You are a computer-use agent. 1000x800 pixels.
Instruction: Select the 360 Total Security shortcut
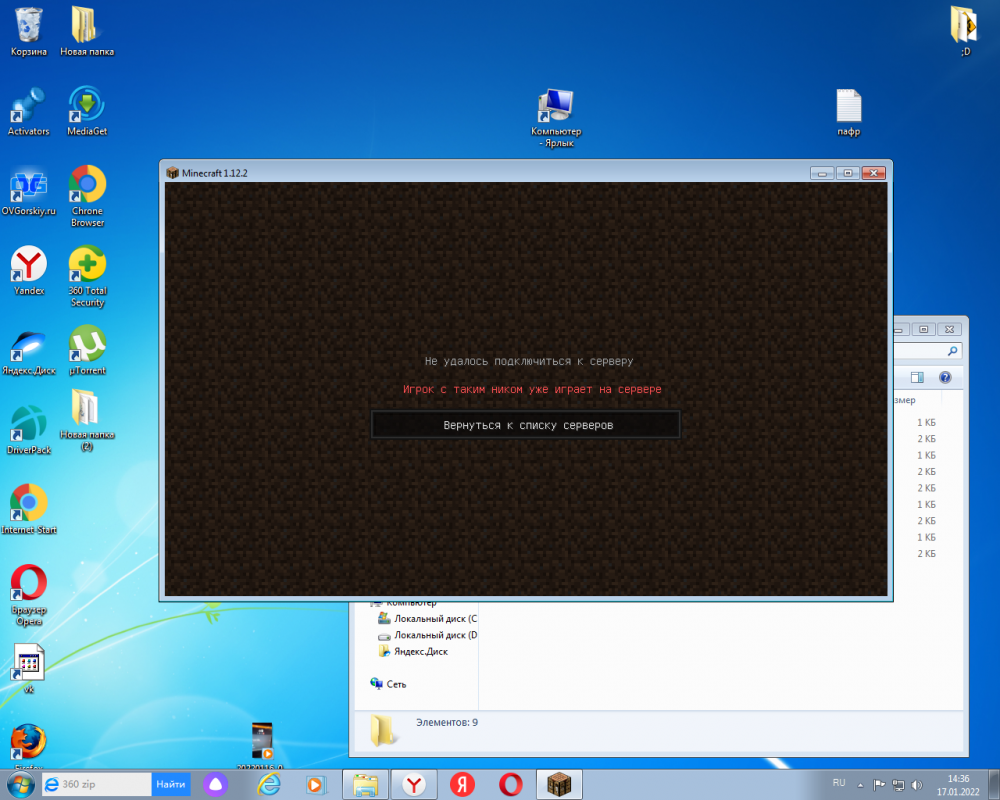pyautogui.click(x=87, y=276)
